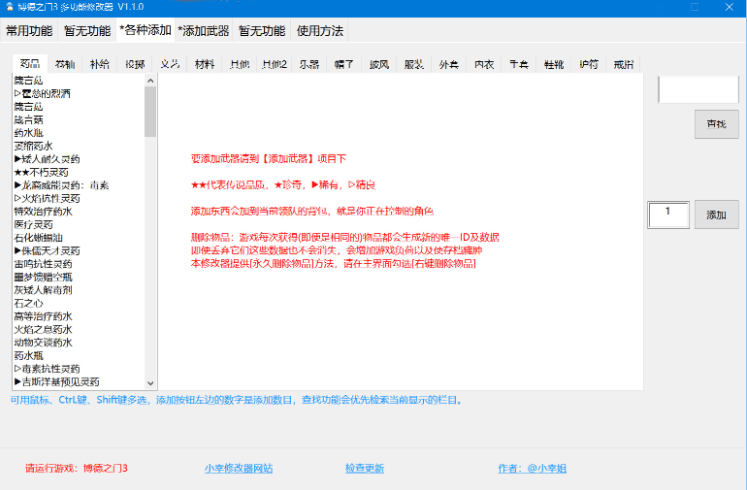Open the 作者：@小幸姐 link

coord(532,469)
